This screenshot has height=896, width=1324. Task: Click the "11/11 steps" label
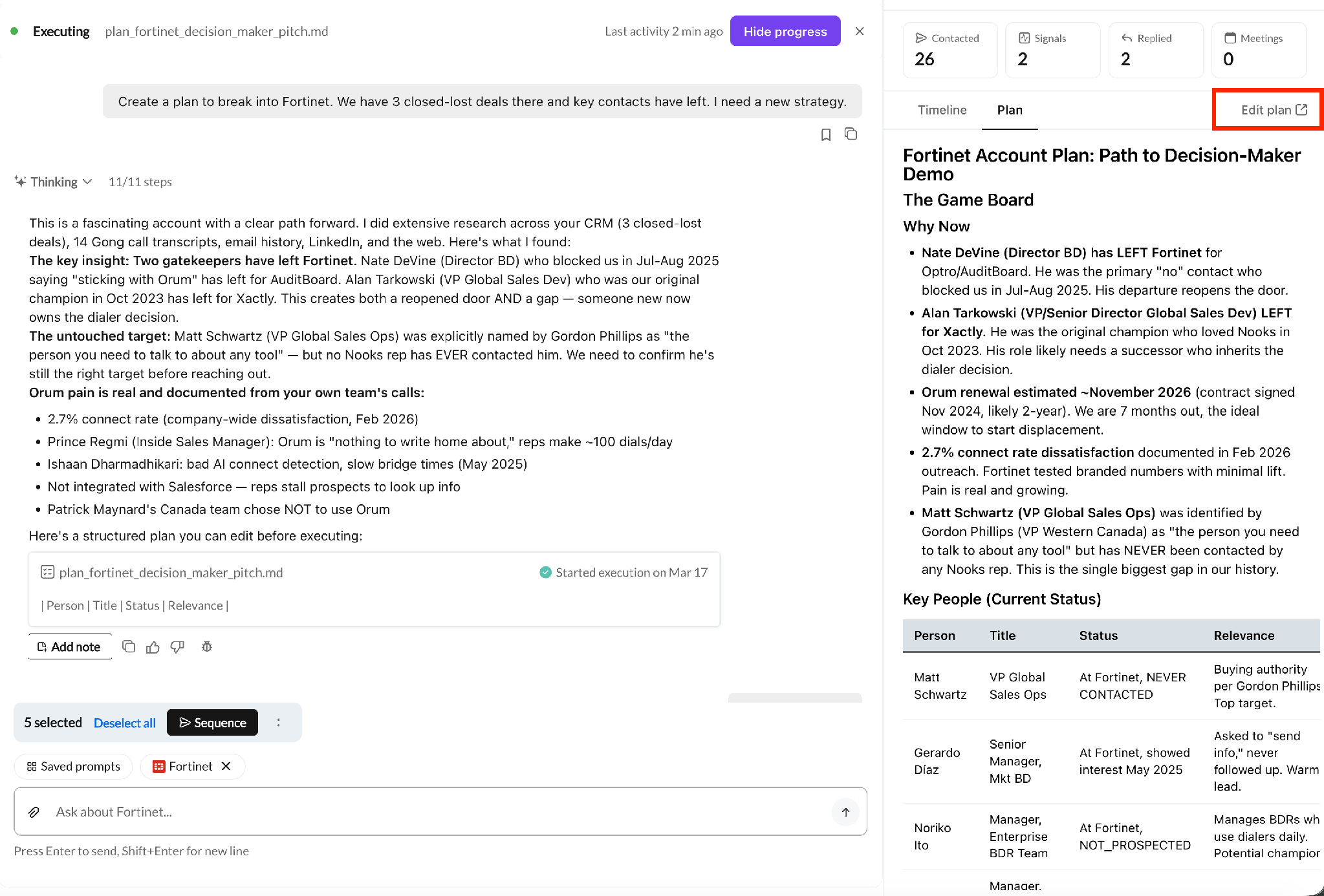pos(140,182)
